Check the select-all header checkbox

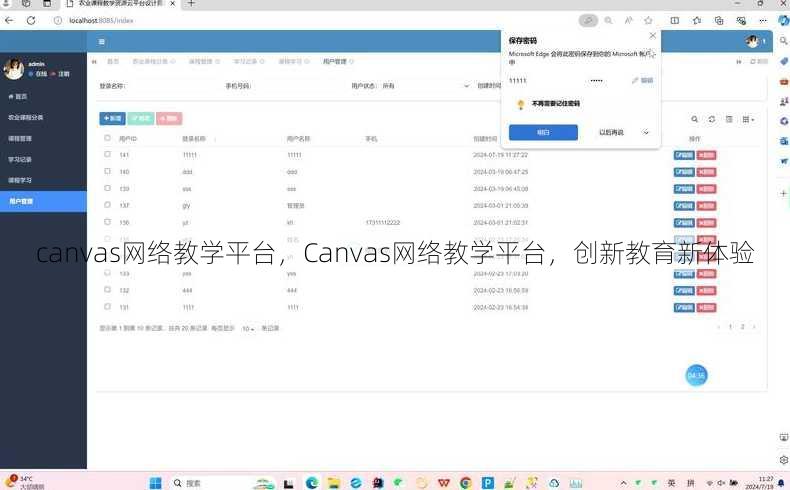[x=107, y=137]
